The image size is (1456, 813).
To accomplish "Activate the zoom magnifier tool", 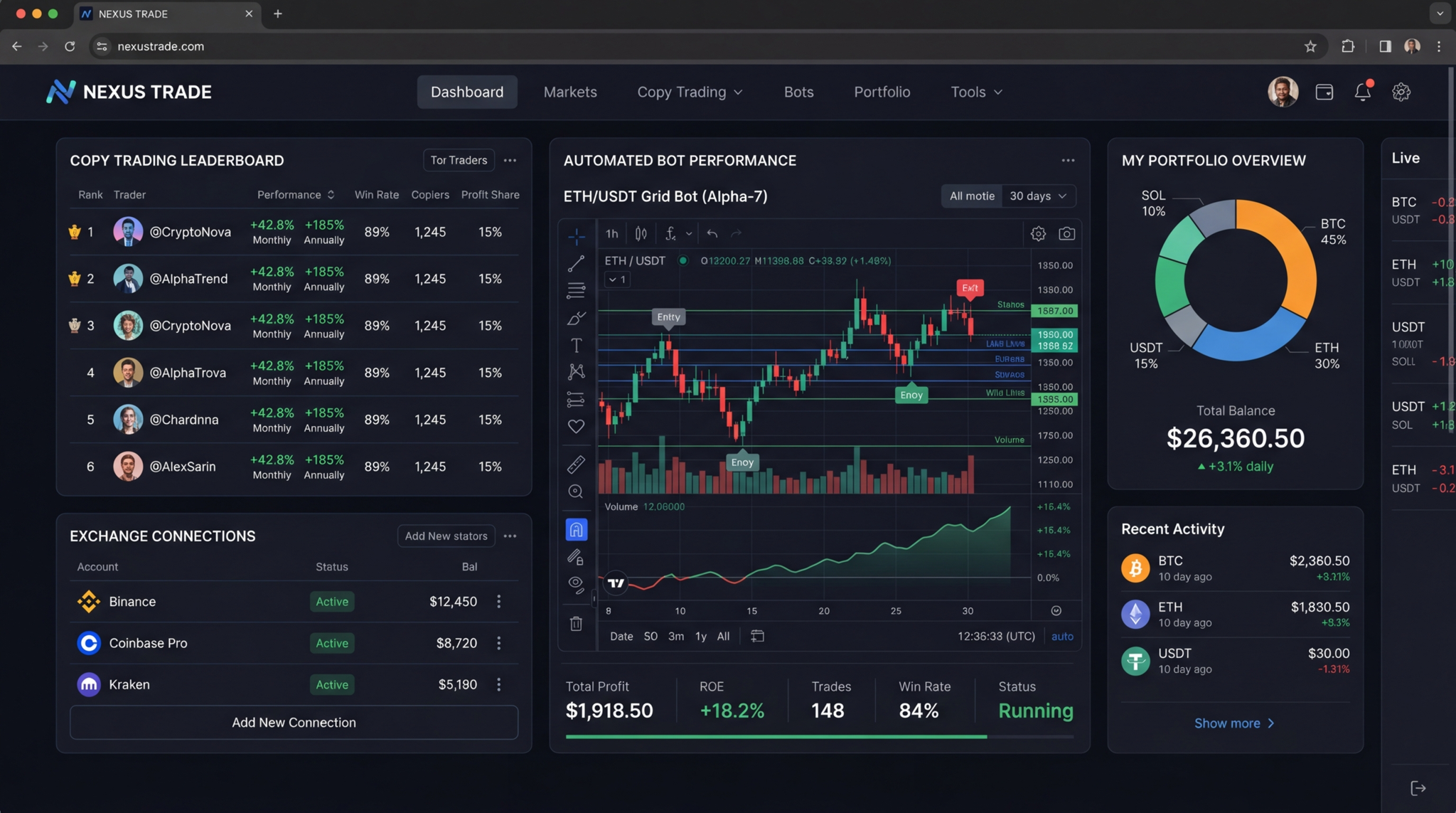I will pyautogui.click(x=576, y=491).
